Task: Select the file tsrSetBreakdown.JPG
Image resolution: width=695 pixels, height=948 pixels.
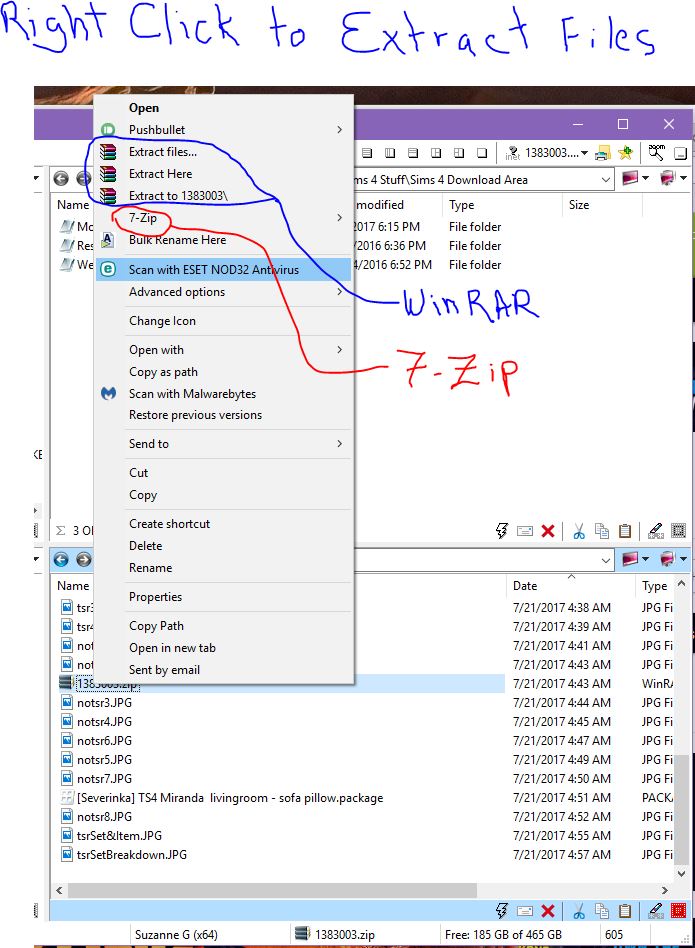Action: point(132,854)
